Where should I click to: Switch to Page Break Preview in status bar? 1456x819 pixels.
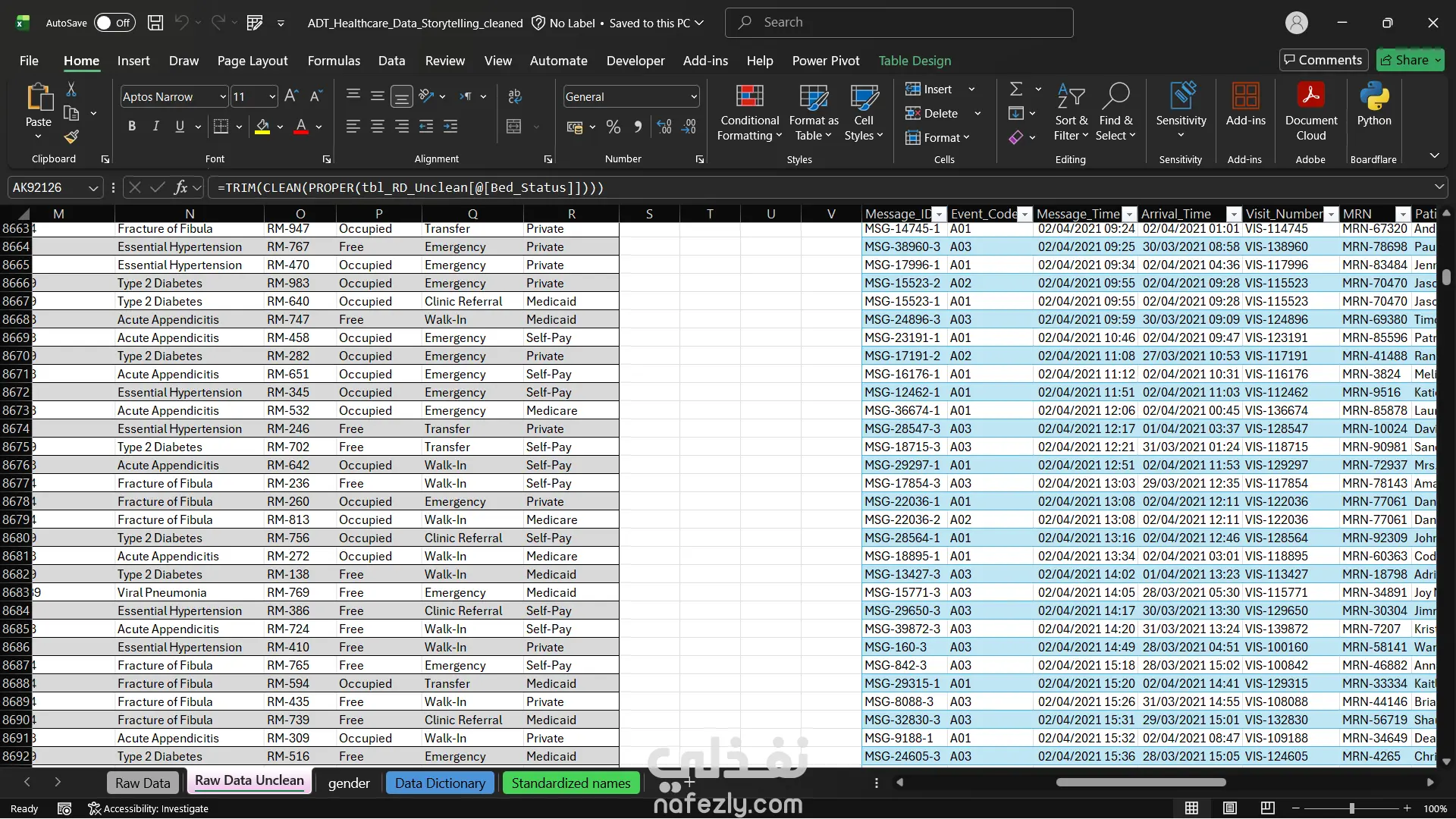(1268, 808)
